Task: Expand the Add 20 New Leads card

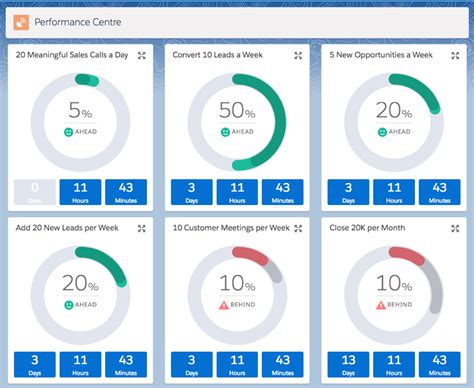Action: coord(142,228)
